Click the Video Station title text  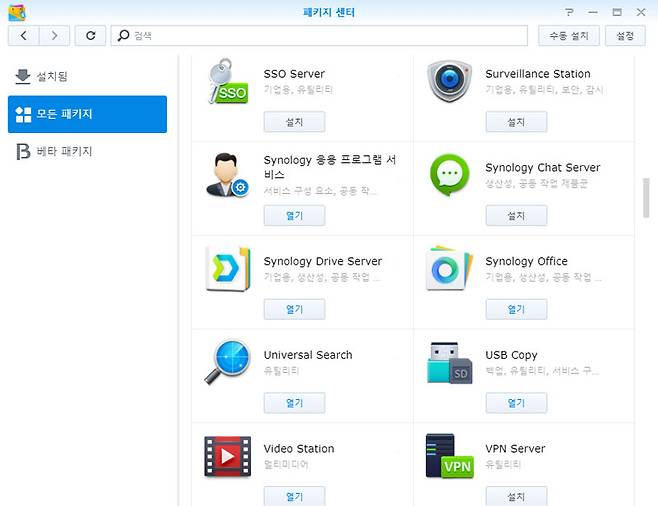[299, 449]
